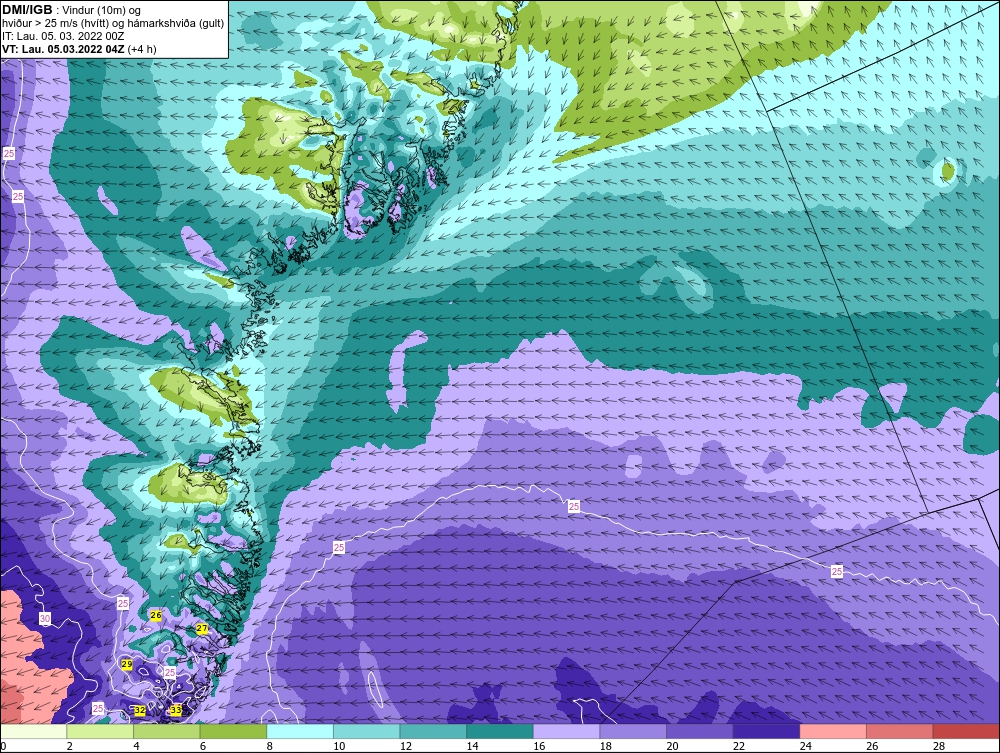Viewport: 1000px width, 753px height.
Task: Click the 12–14 m/s teal legend swatch
Action: click(433, 731)
